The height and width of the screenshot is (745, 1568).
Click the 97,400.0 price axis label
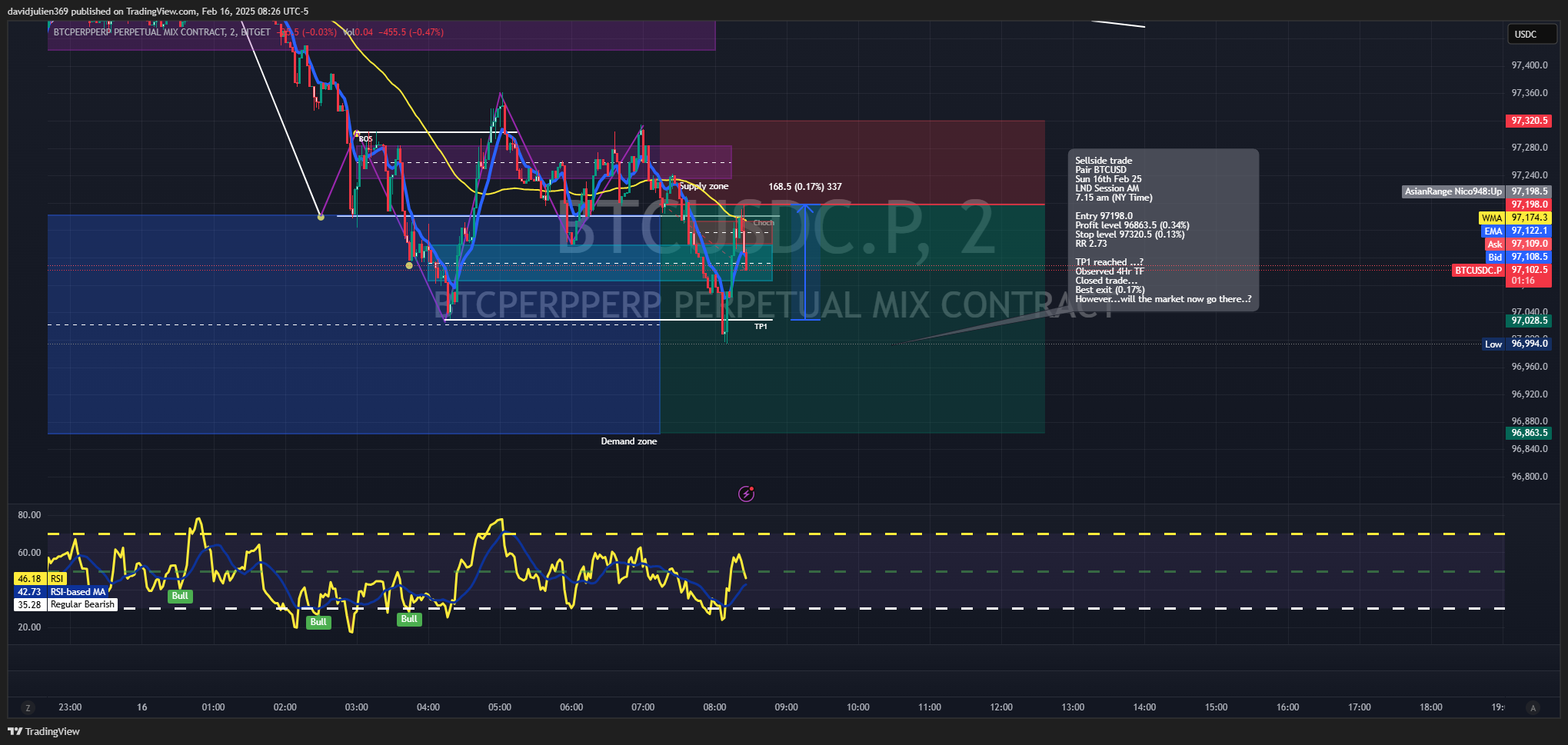coord(1529,65)
